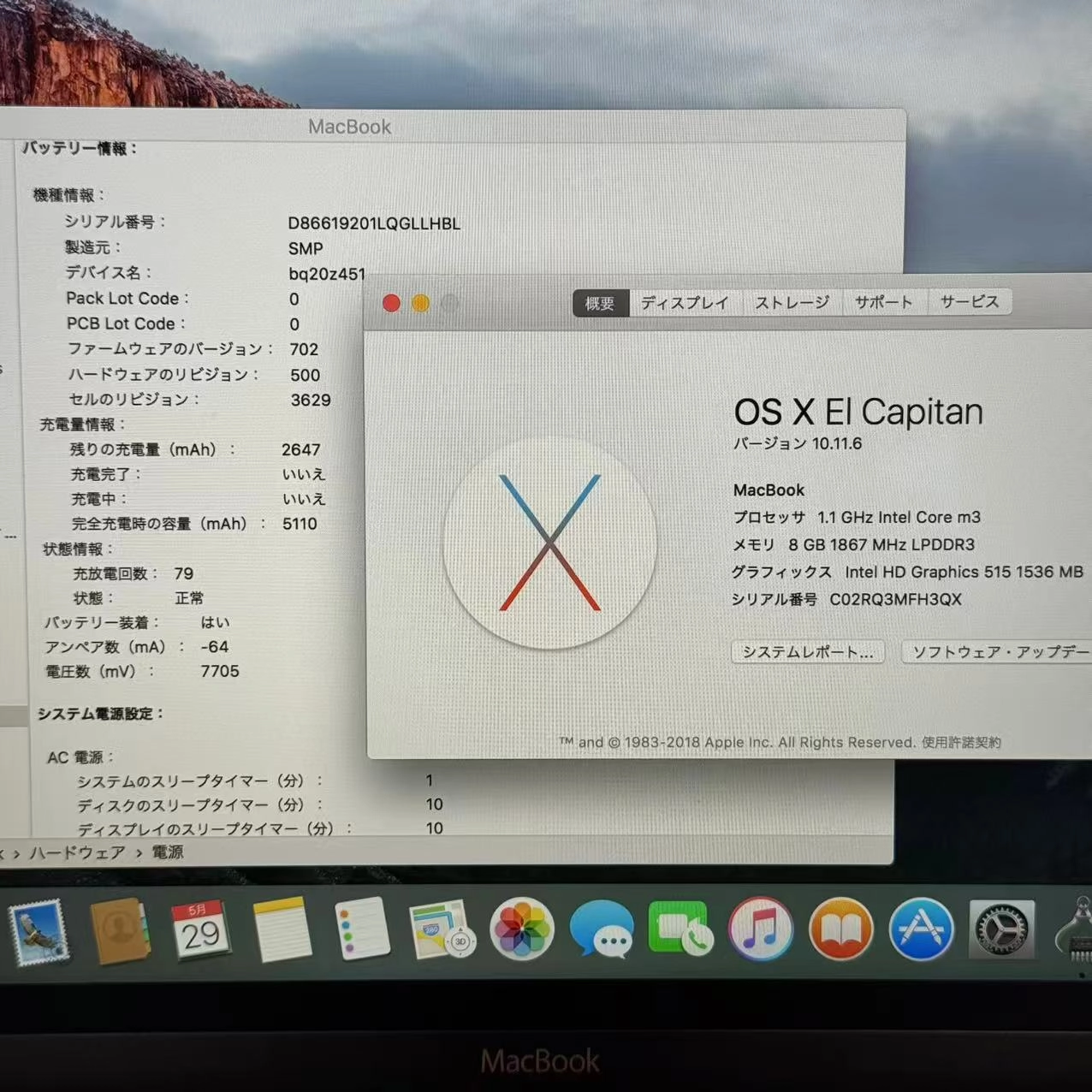Switch to the ディスプレイ tab
The width and height of the screenshot is (1092, 1092).
(685, 302)
